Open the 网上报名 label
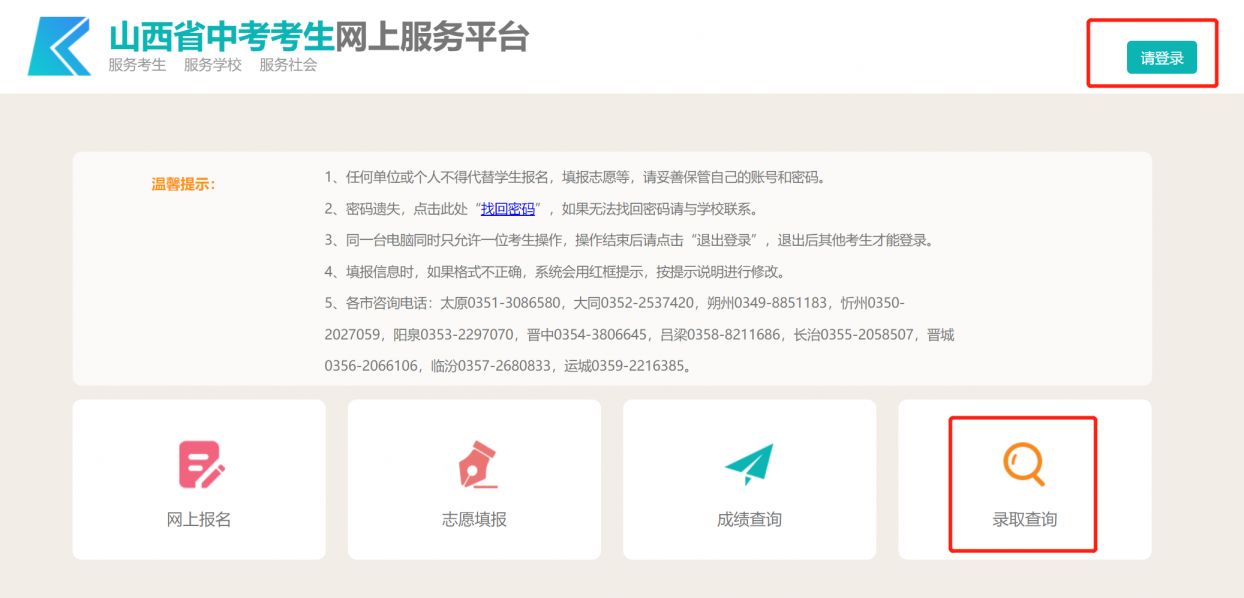The width and height of the screenshot is (1244, 598). click(x=199, y=520)
